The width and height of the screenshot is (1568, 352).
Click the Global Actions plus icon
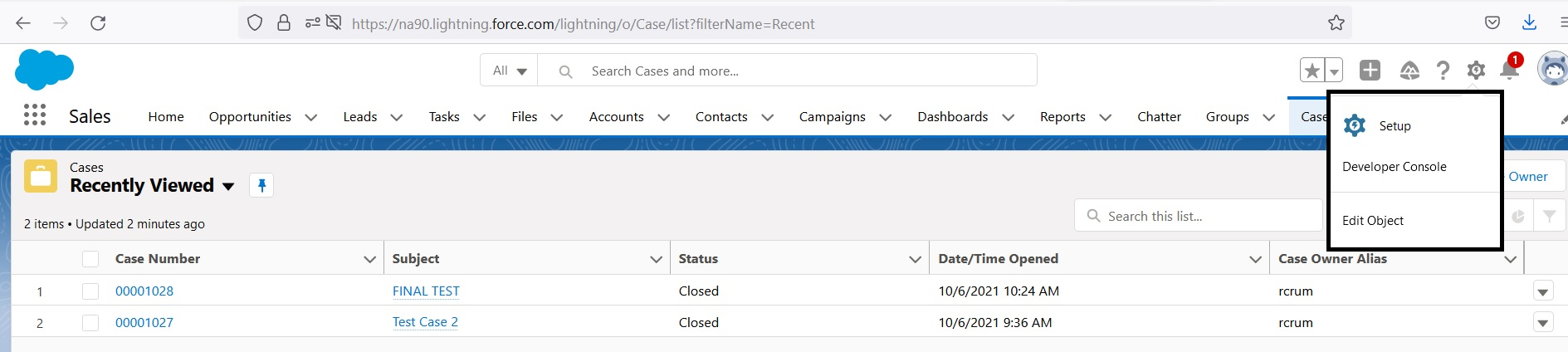pos(1370,71)
